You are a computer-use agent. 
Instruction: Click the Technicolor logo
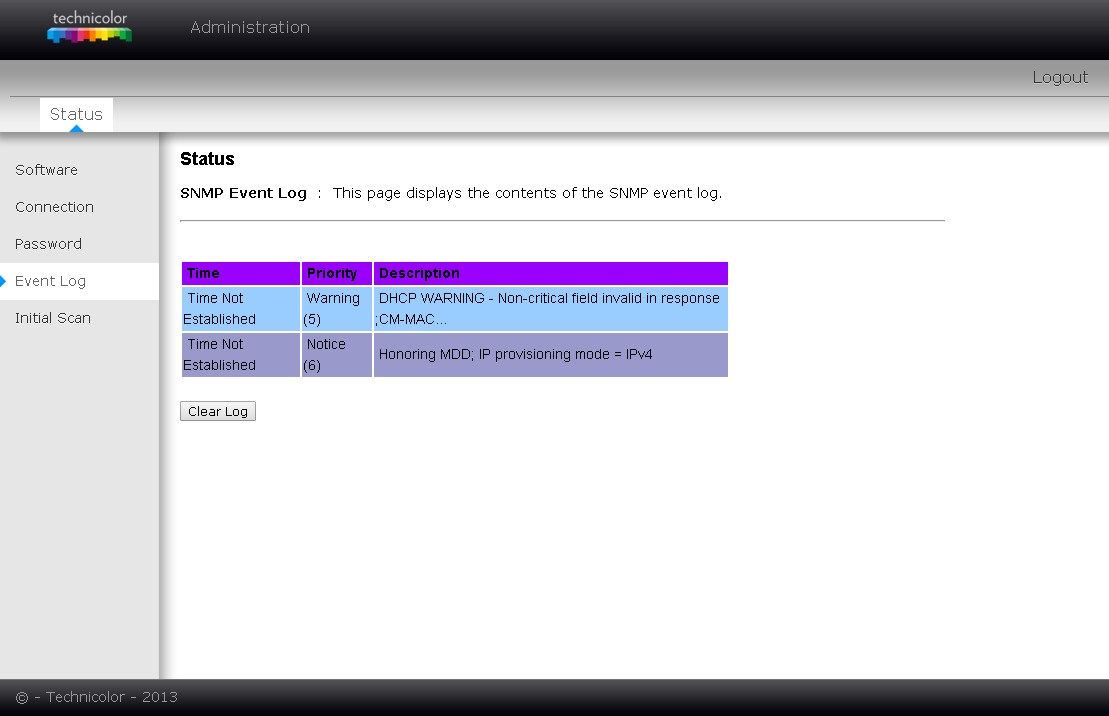coord(89,27)
